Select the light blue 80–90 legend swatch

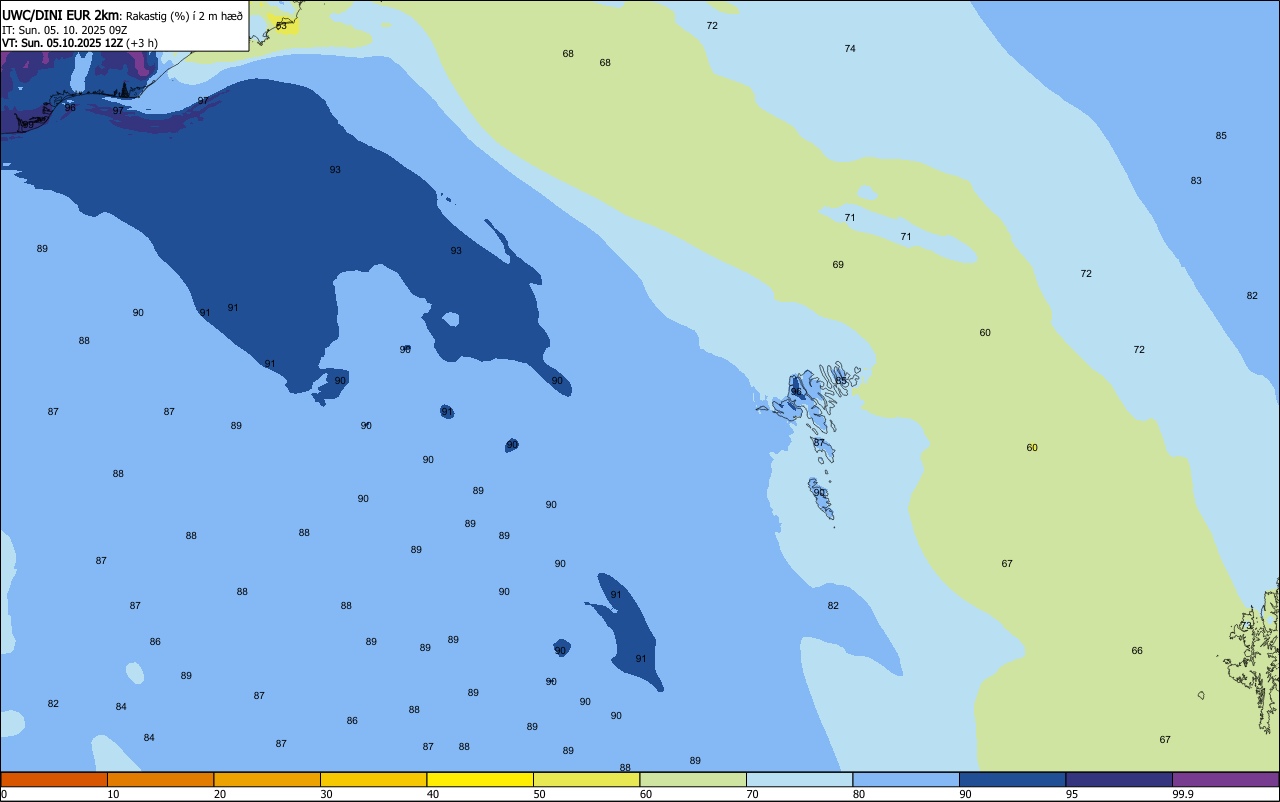click(906, 779)
